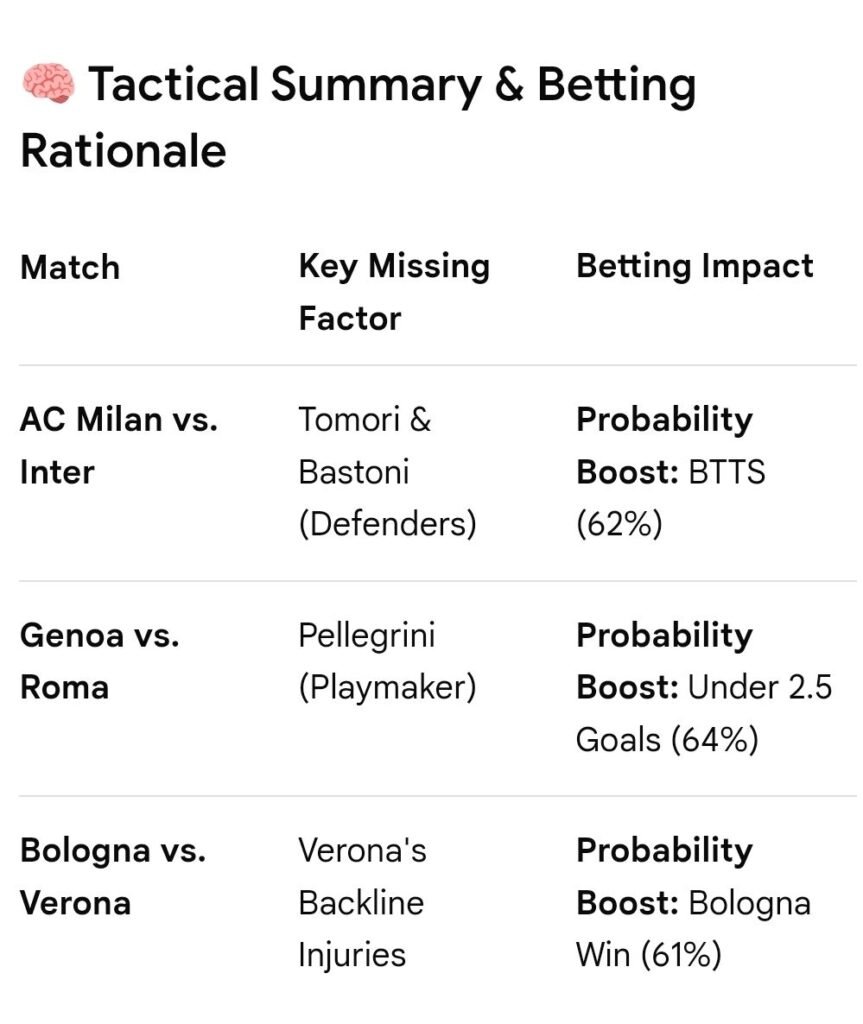
Task: Click the brain emoji icon in heading
Action: [x=48, y=84]
